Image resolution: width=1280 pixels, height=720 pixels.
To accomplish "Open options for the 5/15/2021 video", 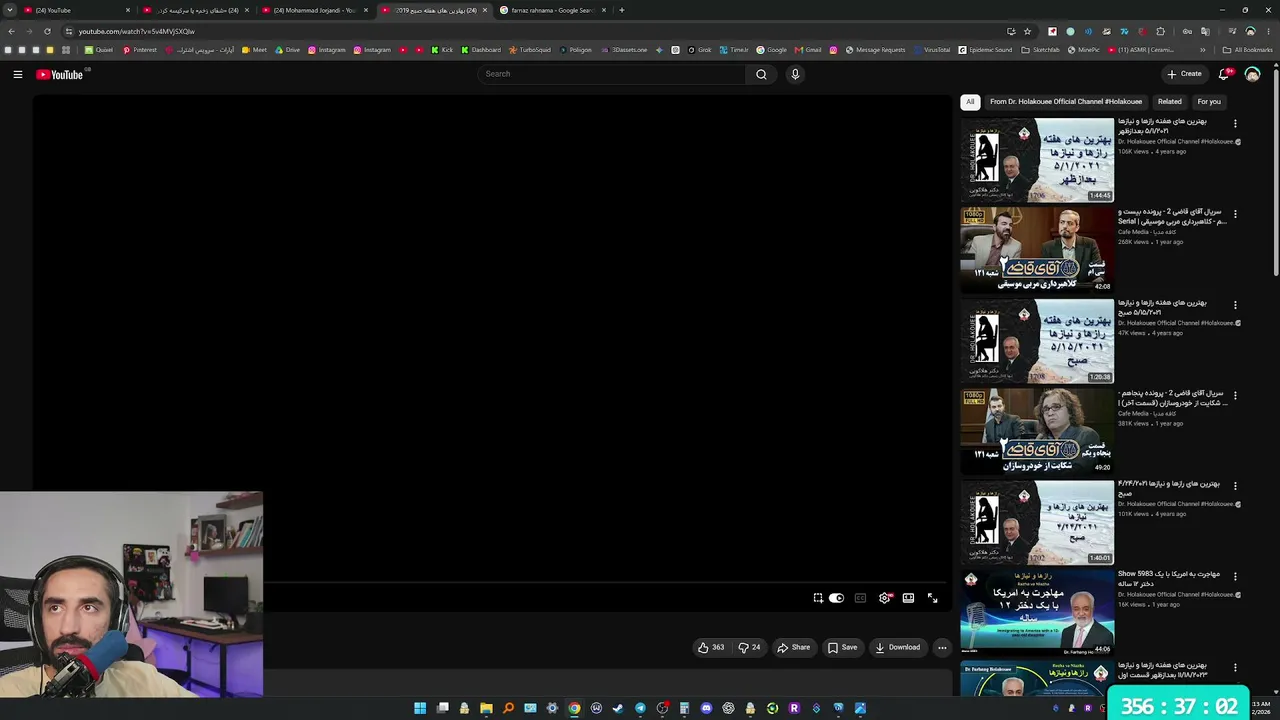I will click(1235, 305).
